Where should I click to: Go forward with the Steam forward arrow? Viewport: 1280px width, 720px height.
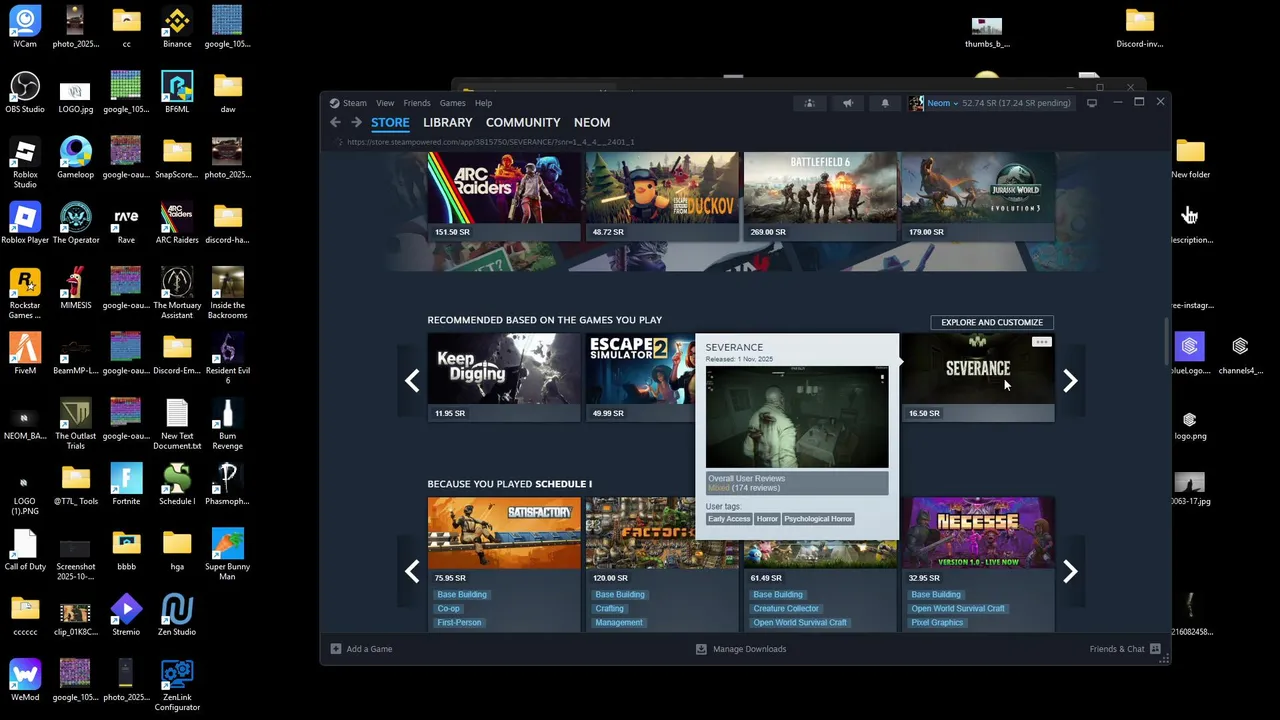click(x=356, y=122)
